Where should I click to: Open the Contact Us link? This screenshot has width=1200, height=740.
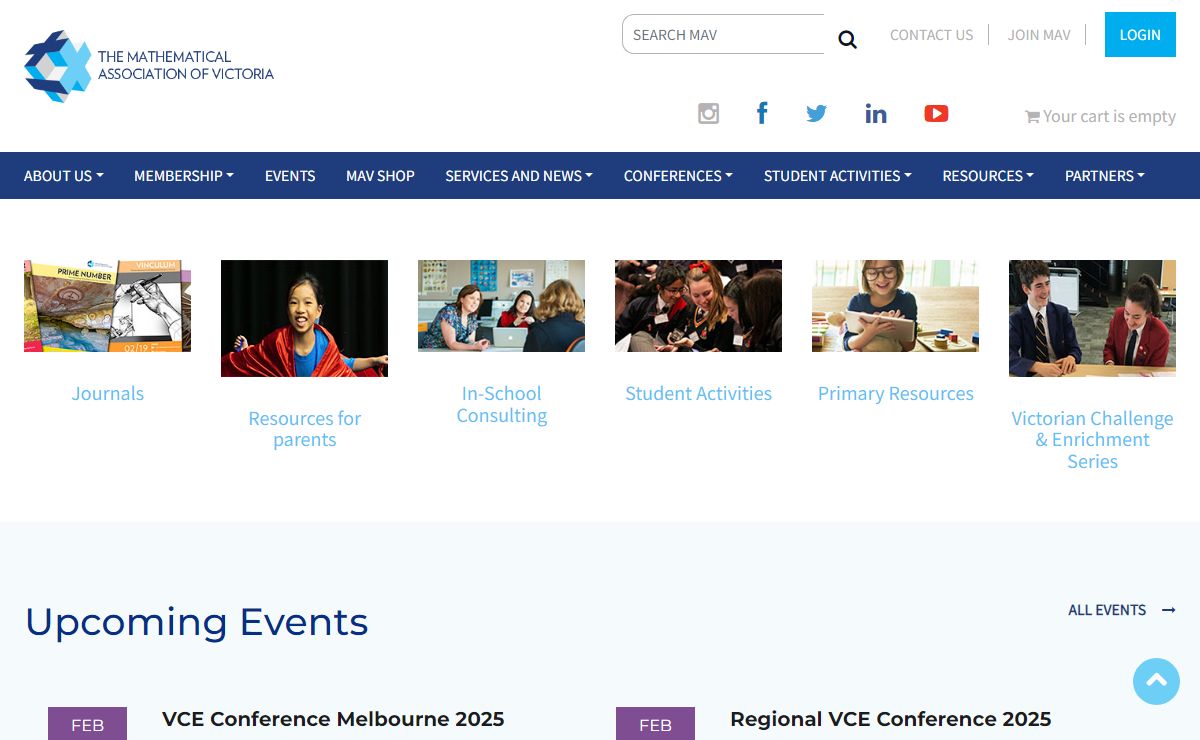[x=931, y=35]
